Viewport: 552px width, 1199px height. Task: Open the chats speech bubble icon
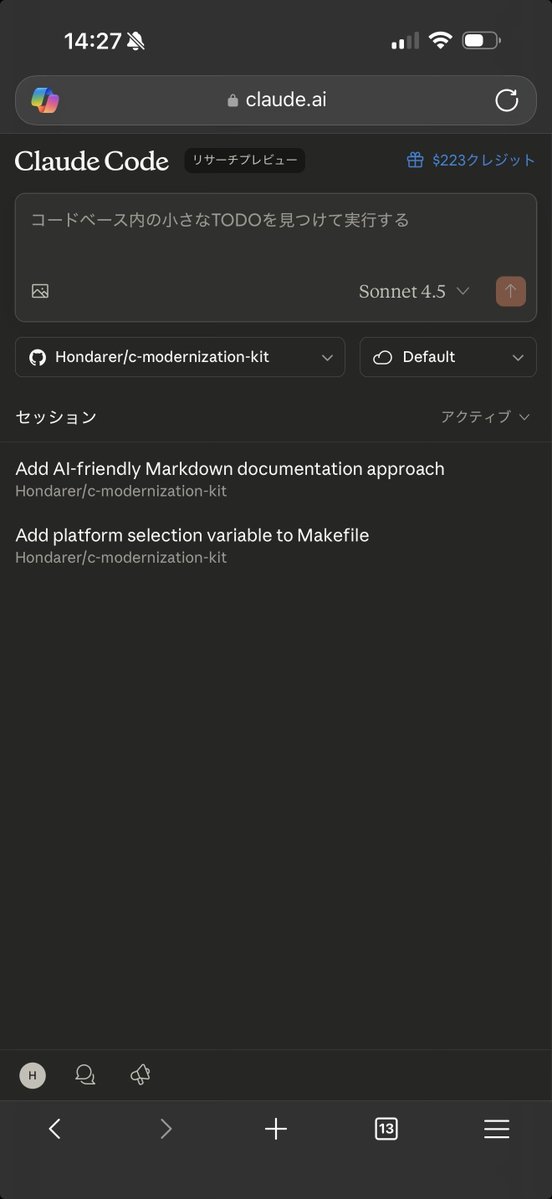click(86, 1075)
